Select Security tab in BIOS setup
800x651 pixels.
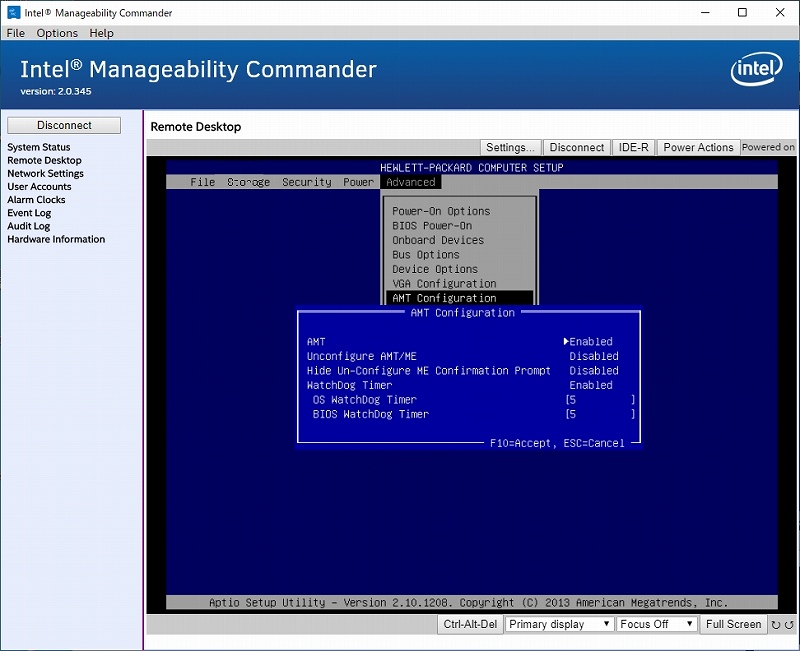307,182
